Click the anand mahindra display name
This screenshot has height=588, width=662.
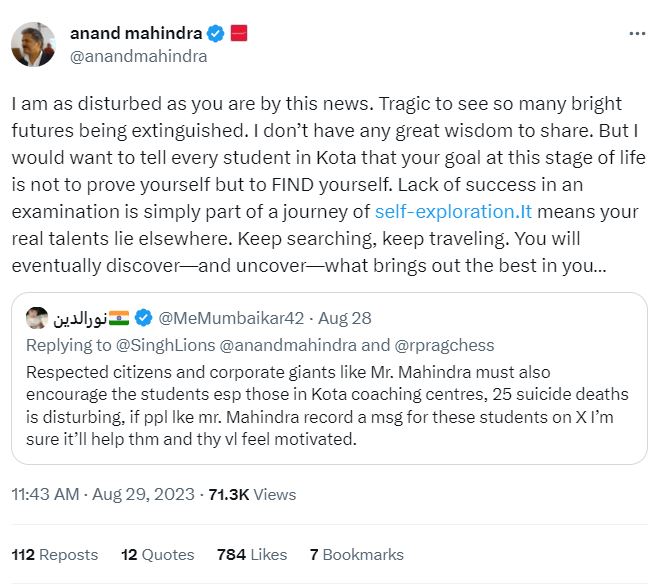(x=134, y=33)
